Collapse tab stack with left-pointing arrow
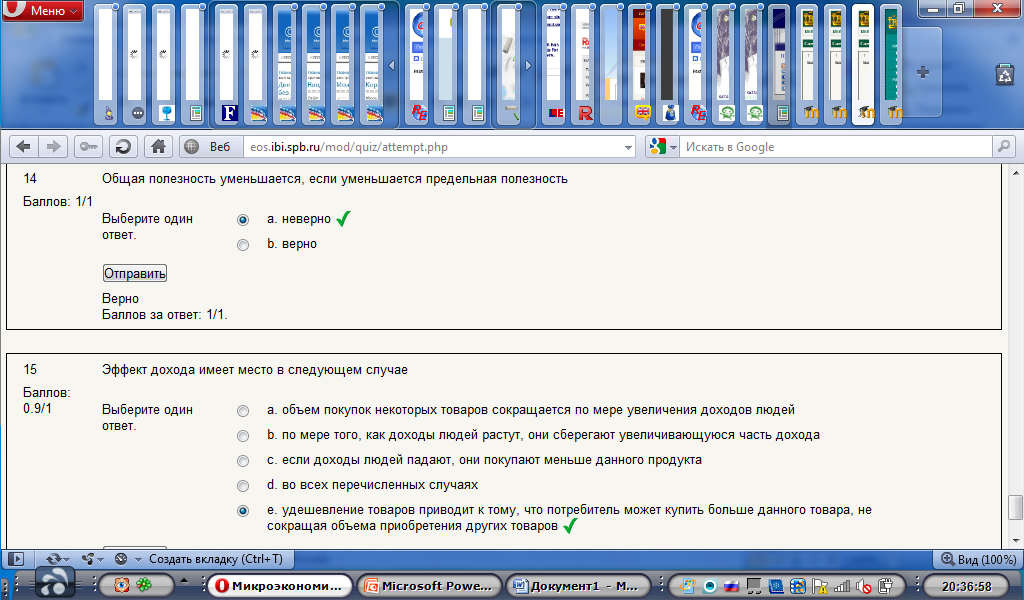The height and width of the screenshot is (600, 1024). point(392,65)
